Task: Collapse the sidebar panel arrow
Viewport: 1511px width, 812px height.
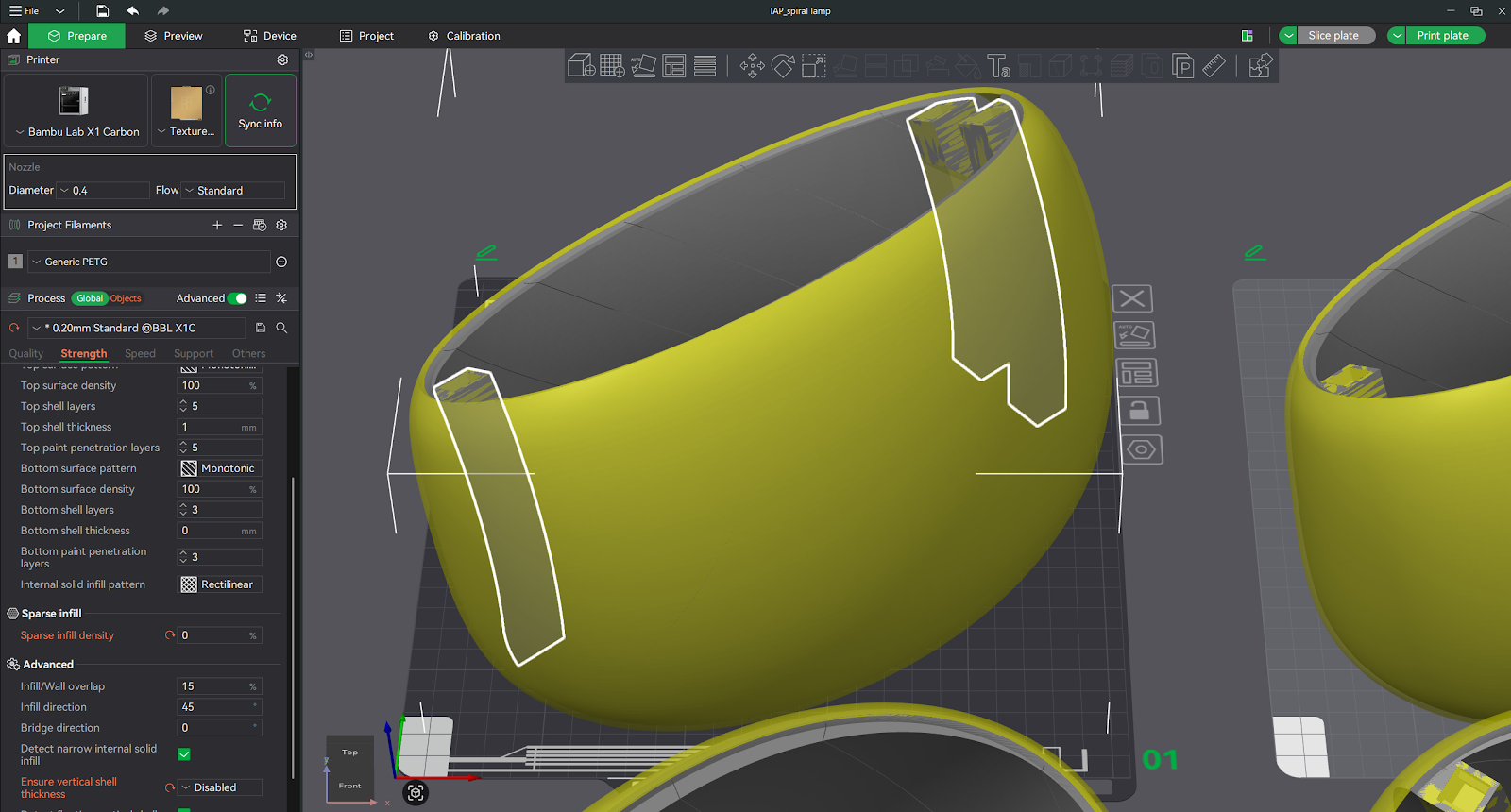Action: [308, 55]
